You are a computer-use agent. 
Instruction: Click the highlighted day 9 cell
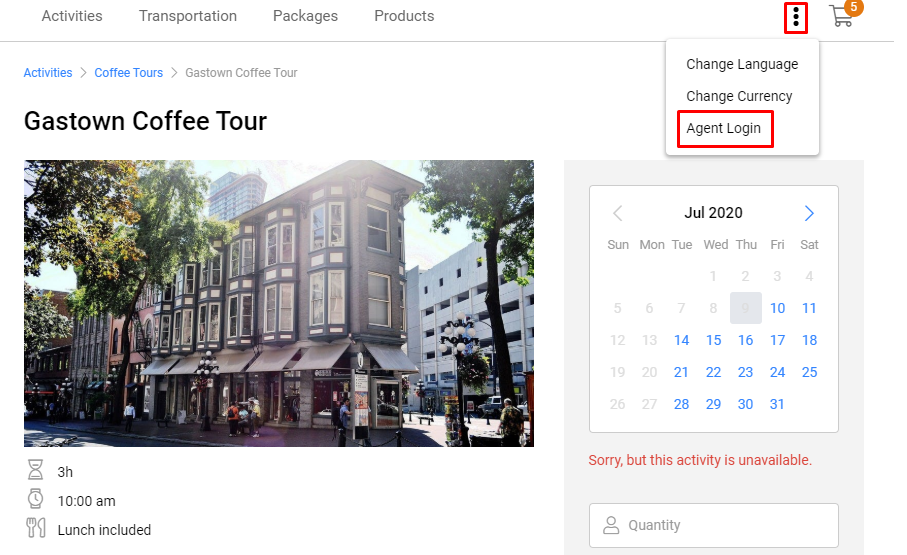coord(746,308)
